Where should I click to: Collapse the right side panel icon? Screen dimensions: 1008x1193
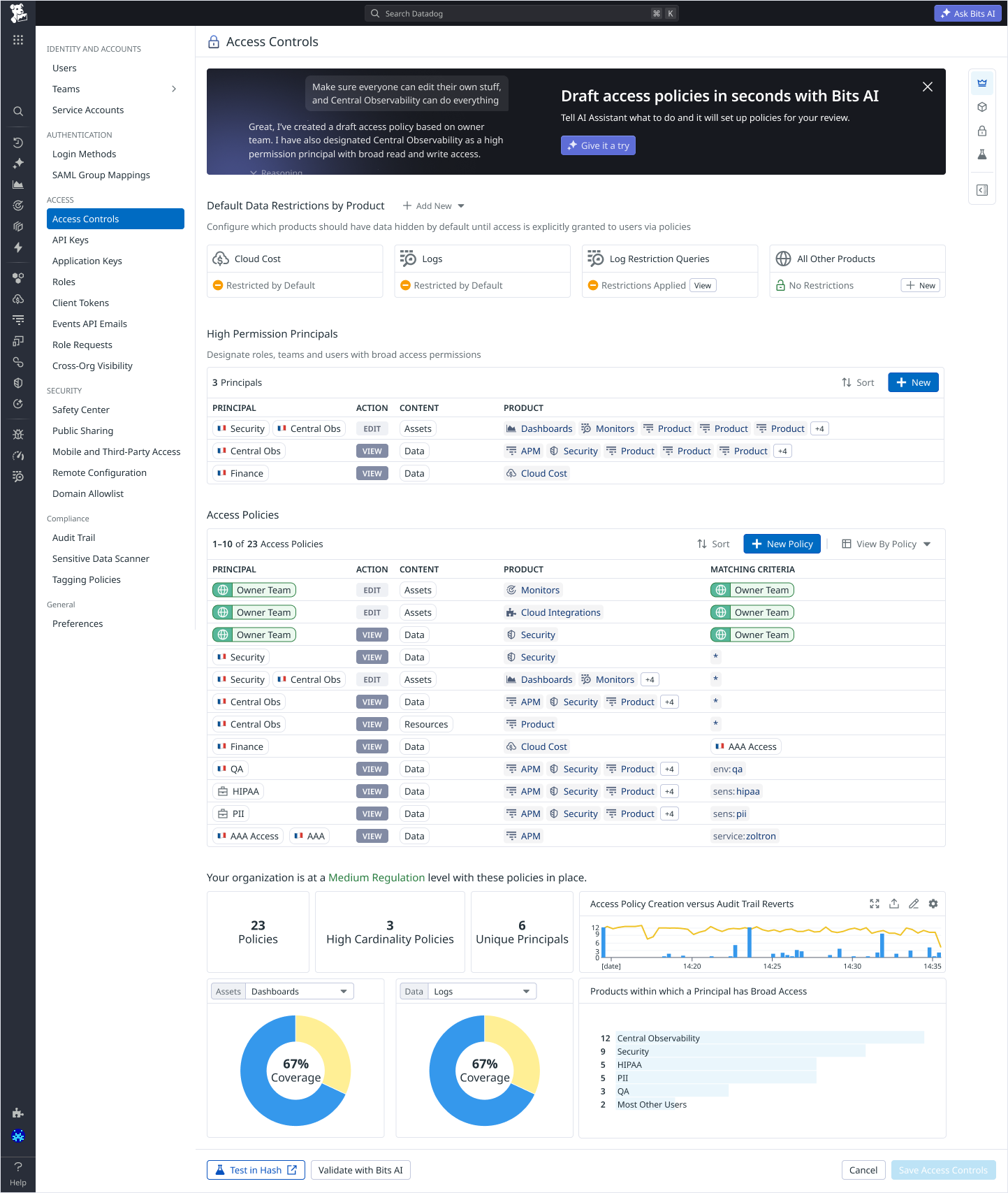click(981, 190)
